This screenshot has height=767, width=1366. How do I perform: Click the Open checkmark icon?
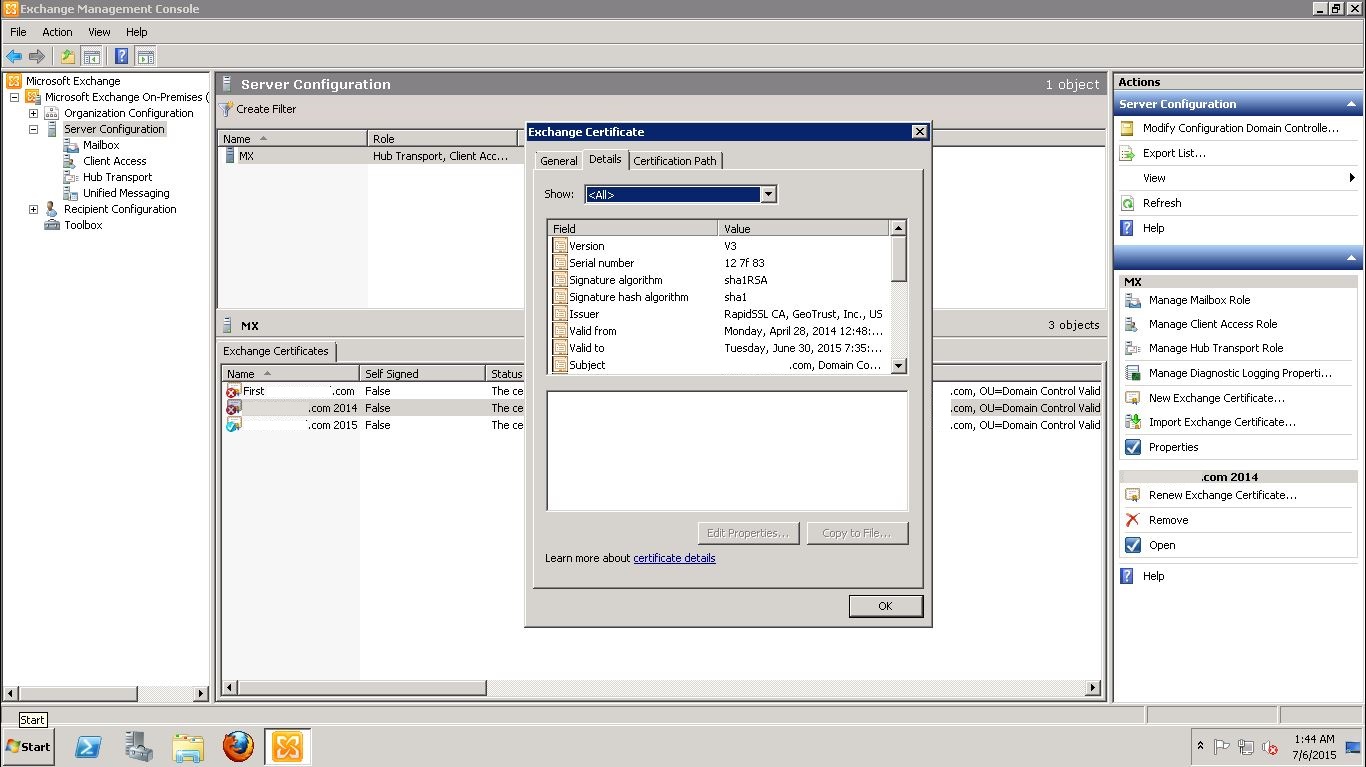(x=1133, y=545)
